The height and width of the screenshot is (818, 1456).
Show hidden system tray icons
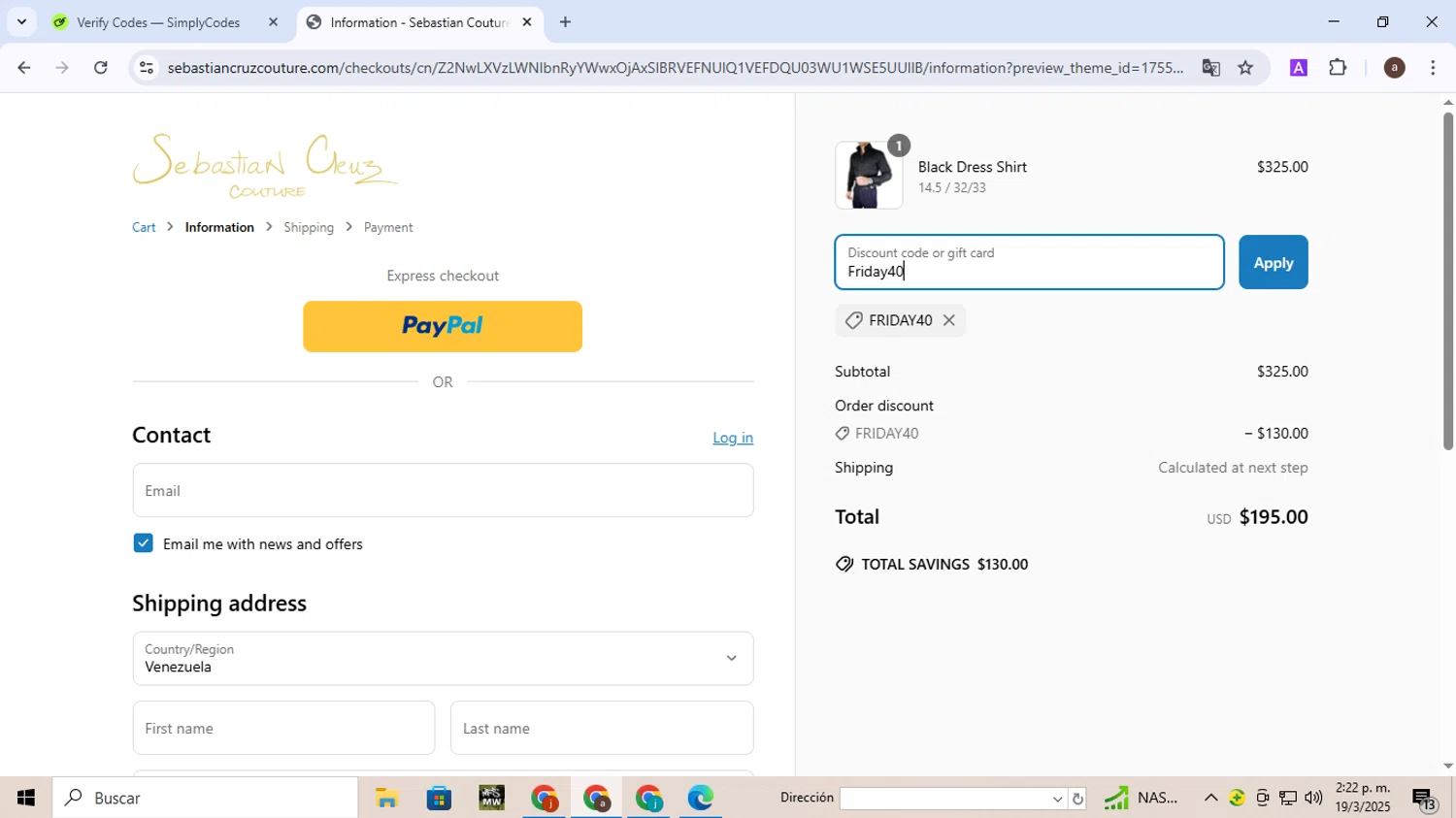click(1210, 798)
